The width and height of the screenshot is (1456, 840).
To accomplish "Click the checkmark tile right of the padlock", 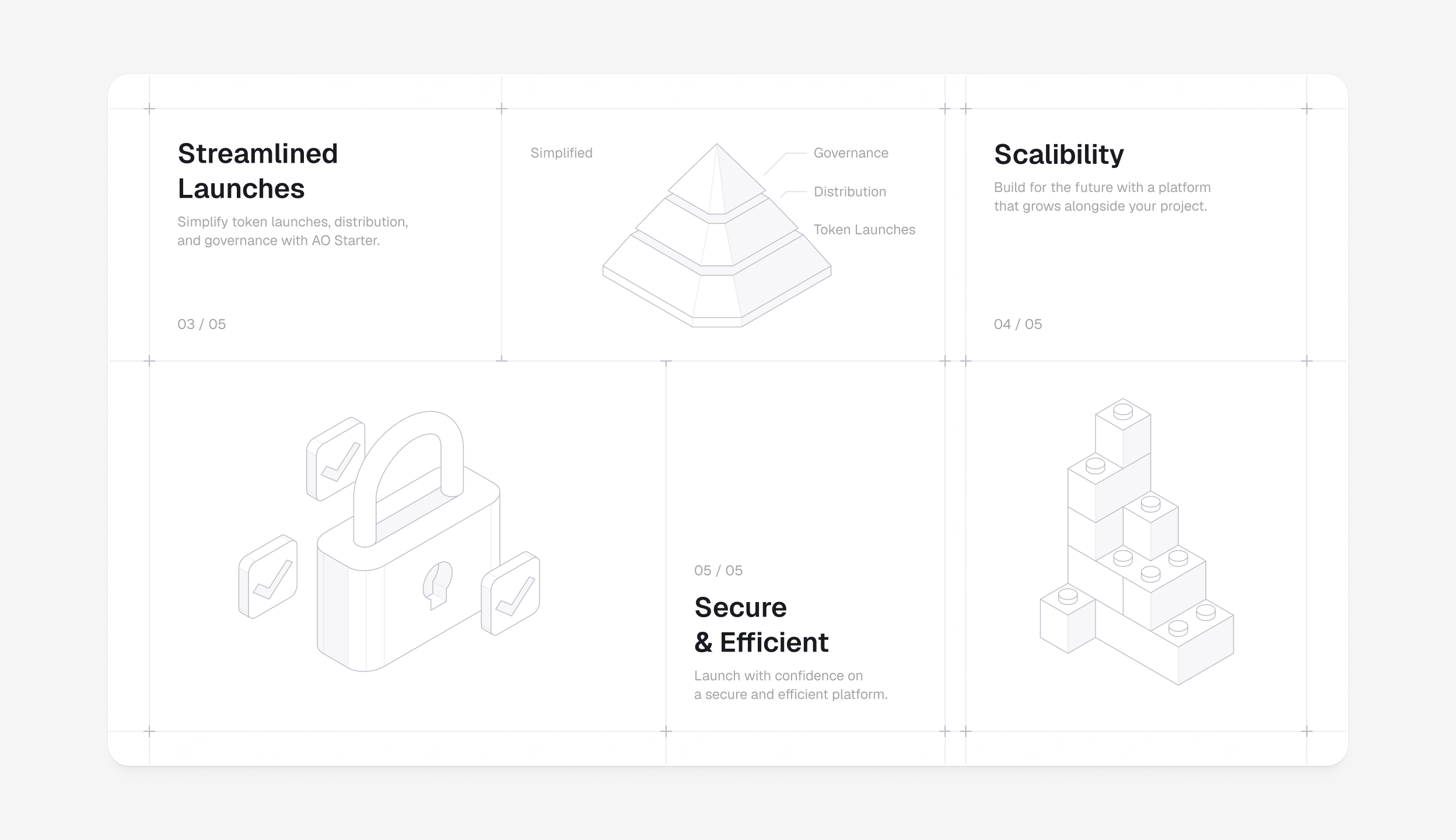I will (x=510, y=593).
